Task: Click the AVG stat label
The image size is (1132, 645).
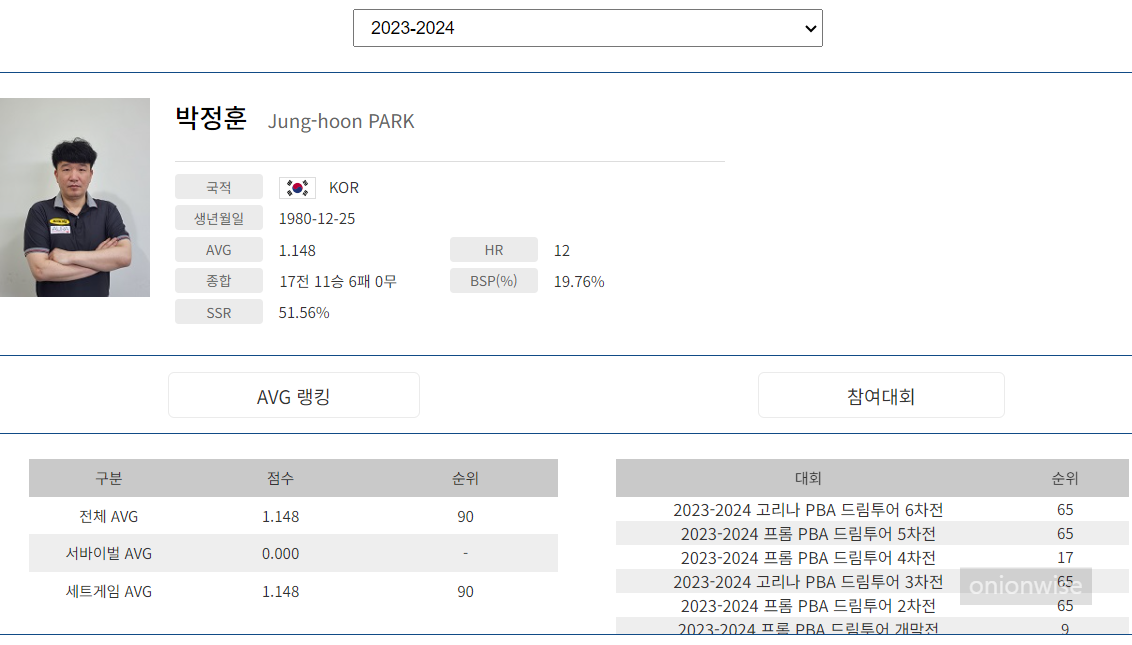Action: tap(218, 249)
